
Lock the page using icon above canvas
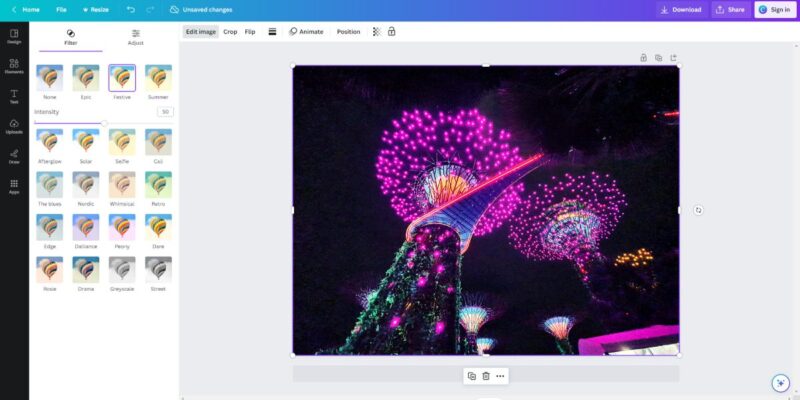pyautogui.click(x=643, y=58)
